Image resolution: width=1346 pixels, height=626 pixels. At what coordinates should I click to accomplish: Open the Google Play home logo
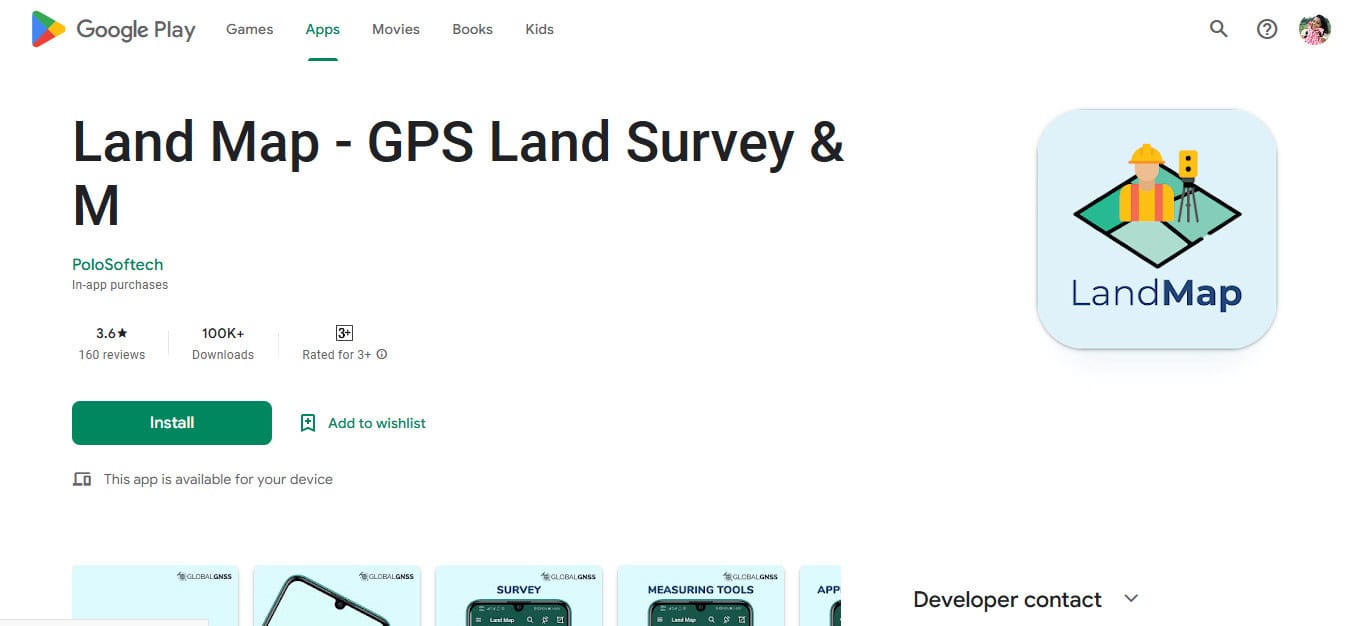tap(113, 29)
